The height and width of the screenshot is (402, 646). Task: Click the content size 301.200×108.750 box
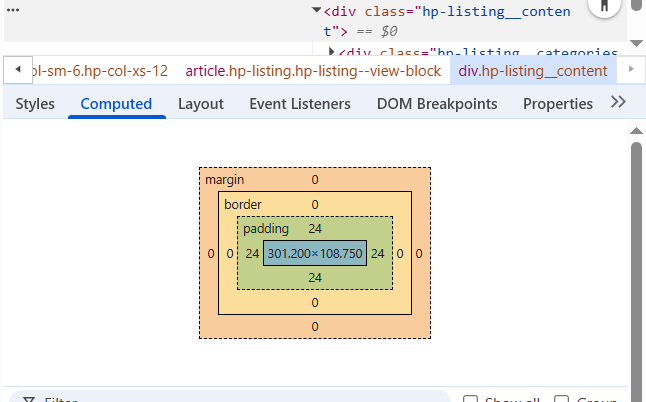click(315, 254)
